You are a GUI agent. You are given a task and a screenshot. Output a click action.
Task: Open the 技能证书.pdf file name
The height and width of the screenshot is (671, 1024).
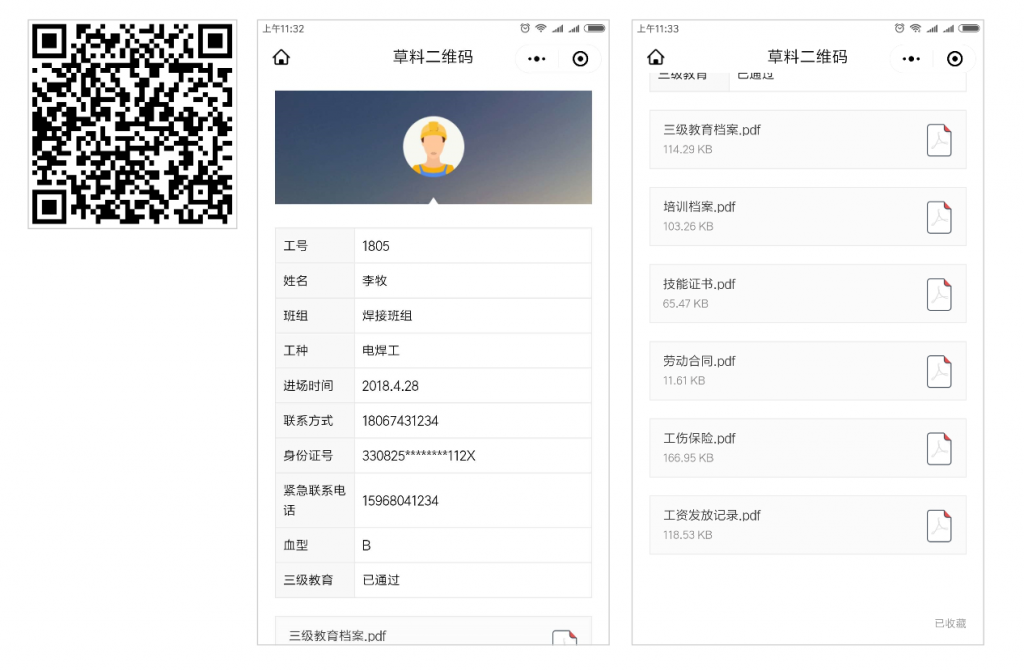point(699,284)
